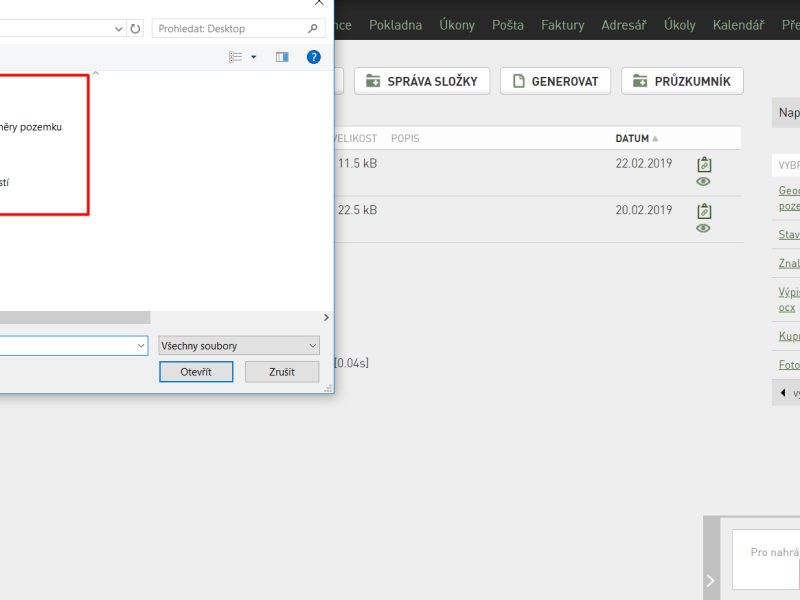Viewport: 800px width, 600px height.
Task: Open the Stav link in side panel
Action: point(789,234)
